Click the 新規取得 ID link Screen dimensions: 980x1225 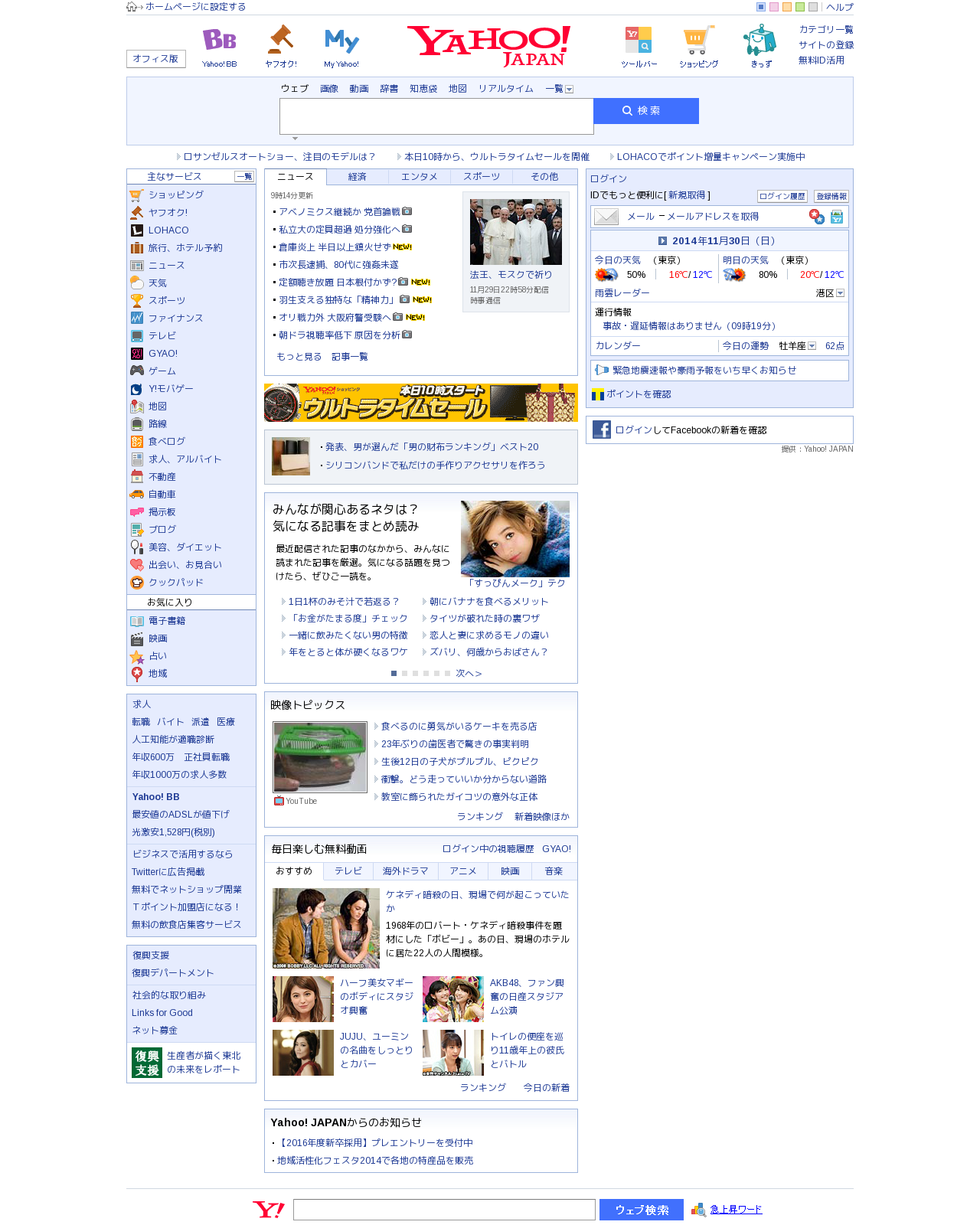tap(687, 195)
